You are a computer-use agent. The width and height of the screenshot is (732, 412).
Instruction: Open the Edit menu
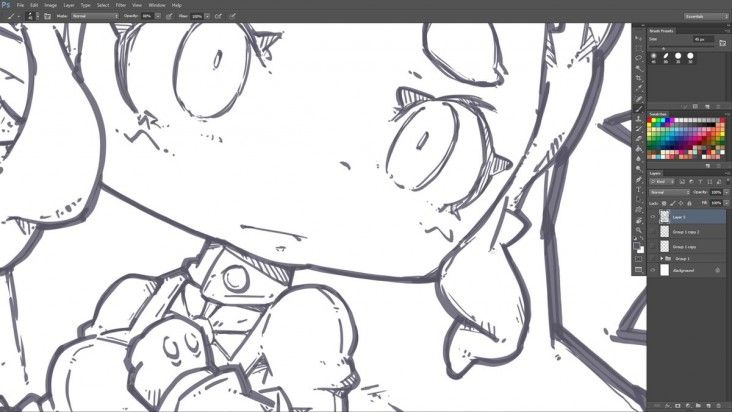34,5
